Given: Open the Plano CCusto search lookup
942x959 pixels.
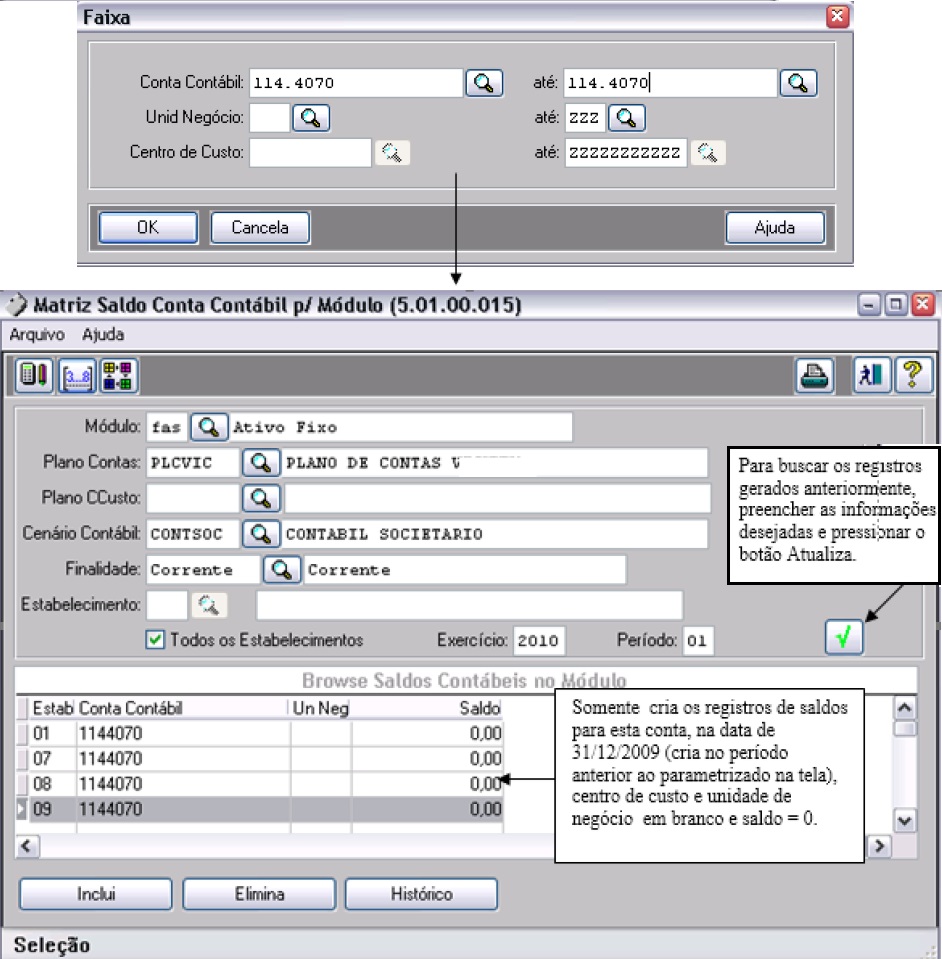Looking at the screenshot, I should tap(261, 498).
